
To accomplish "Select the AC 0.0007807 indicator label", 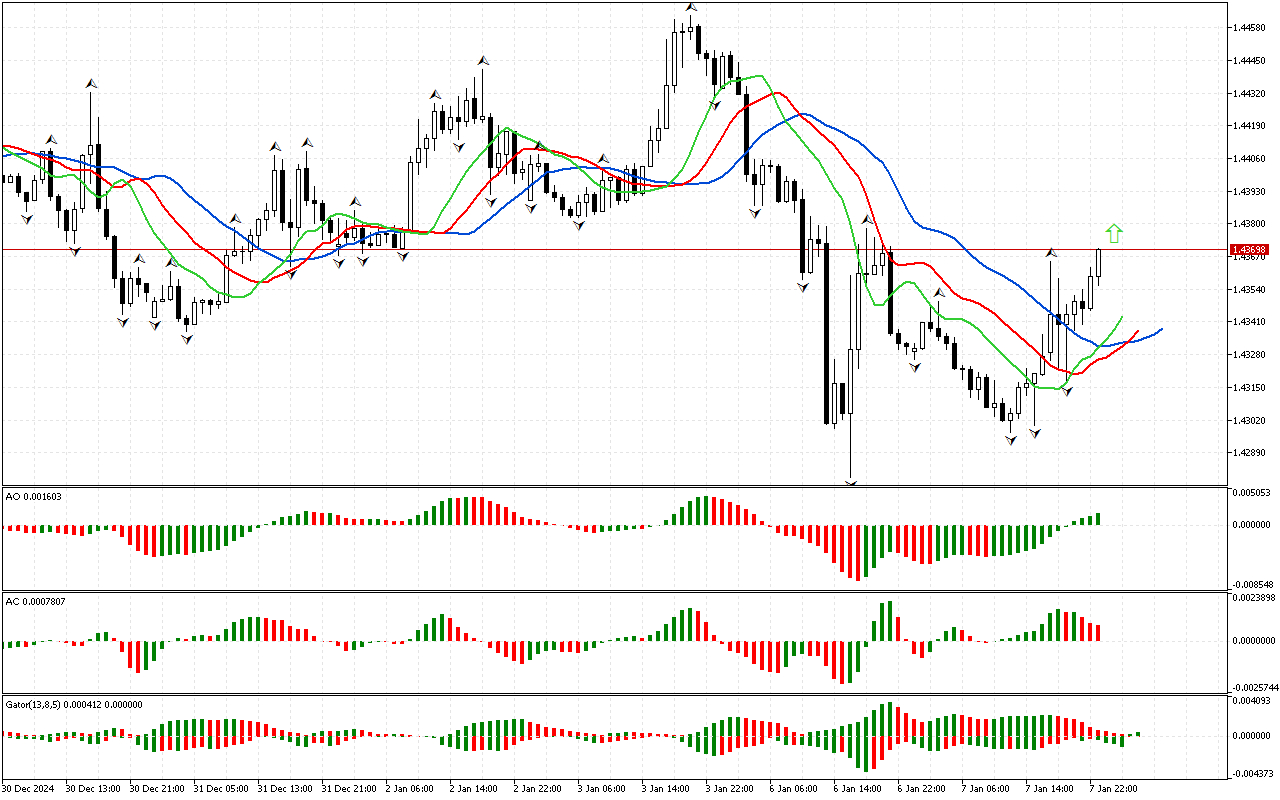I will [34, 601].
